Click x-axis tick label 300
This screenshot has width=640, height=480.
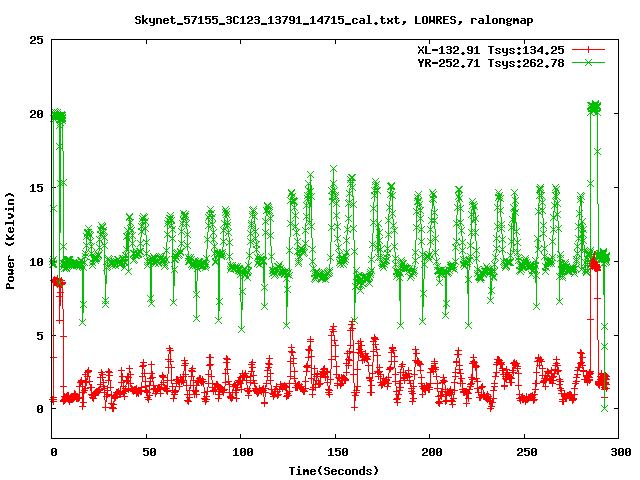coord(621,452)
